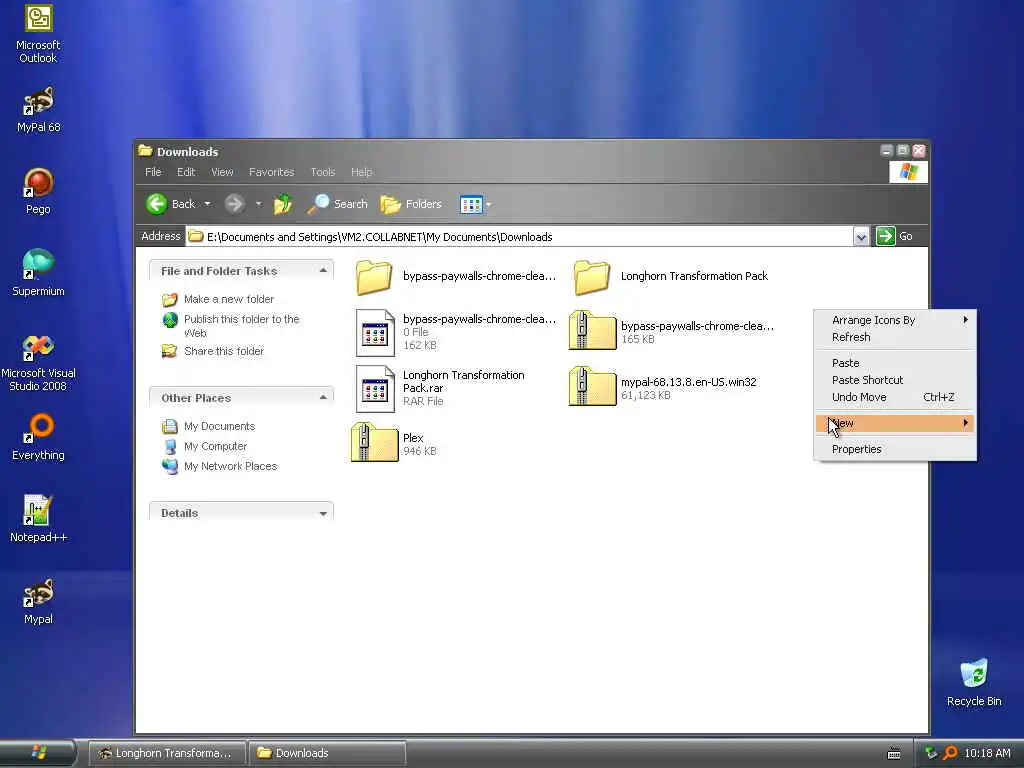Launch Supermium browser shortcut

(38, 273)
